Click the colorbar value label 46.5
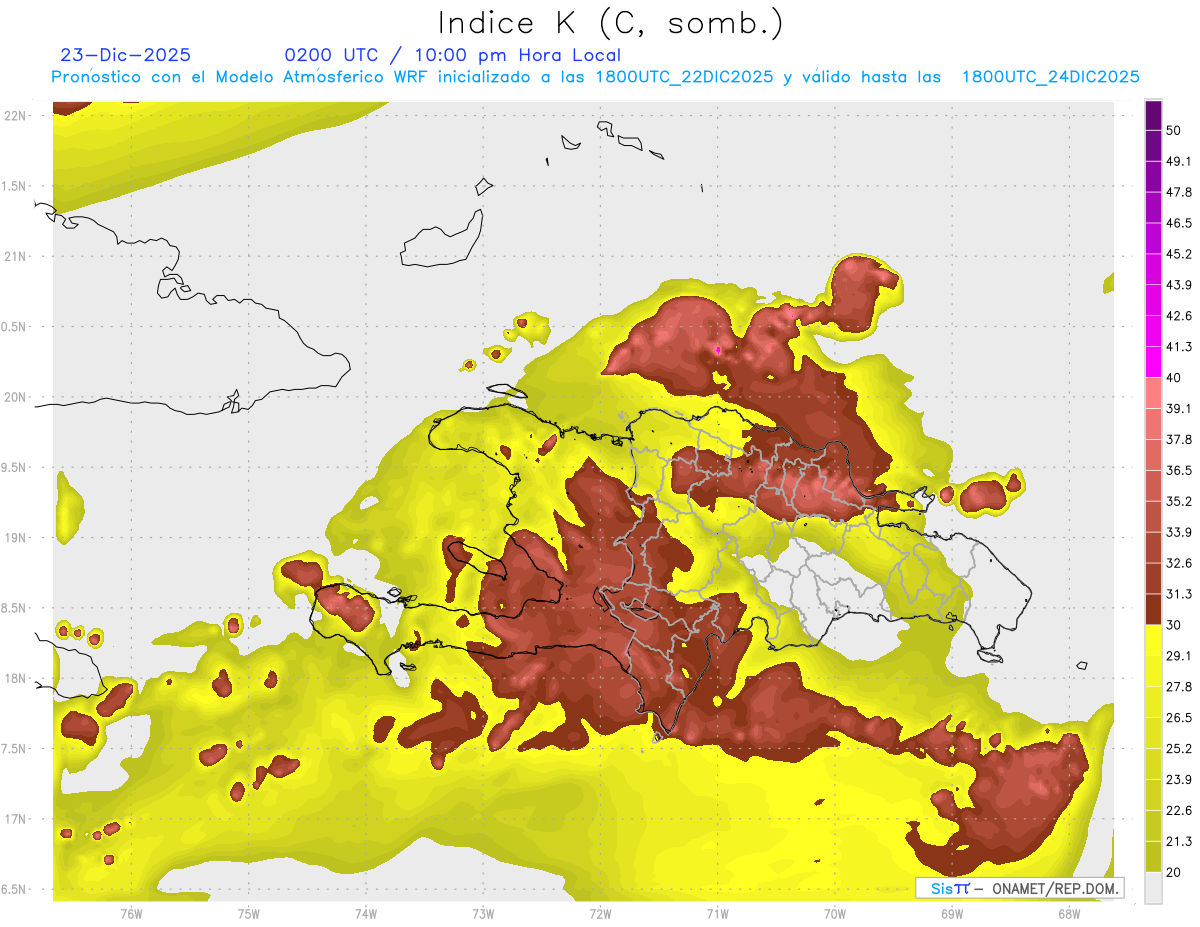 click(x=1179, y=223)
